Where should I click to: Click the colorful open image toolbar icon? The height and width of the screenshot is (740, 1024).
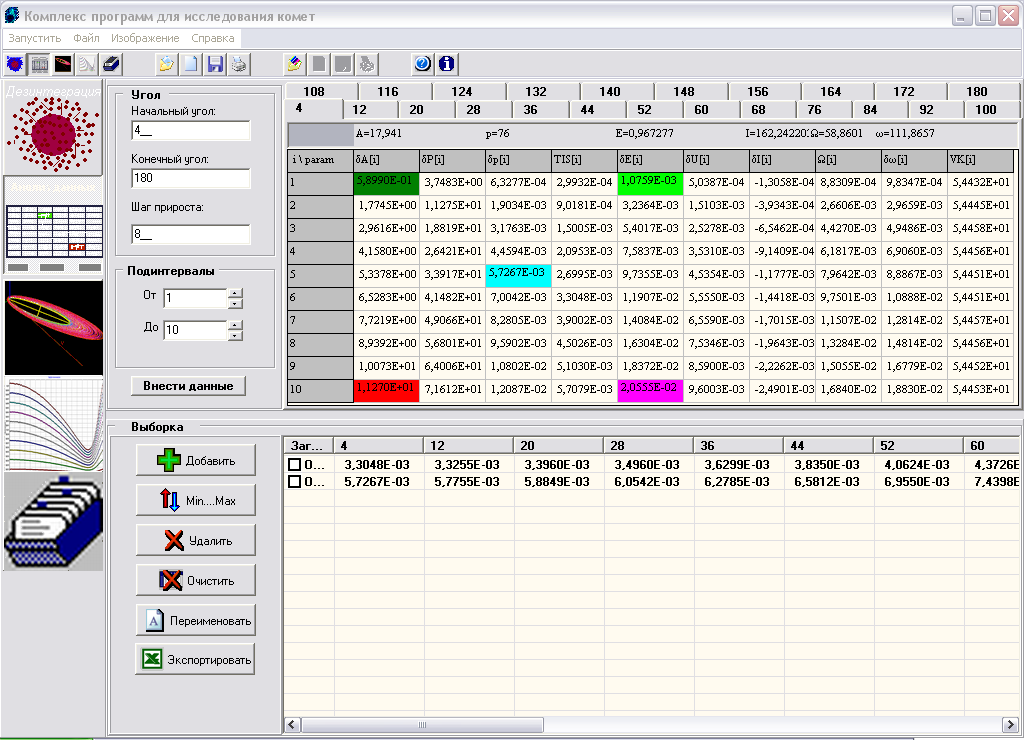click(x=295, y=64)
